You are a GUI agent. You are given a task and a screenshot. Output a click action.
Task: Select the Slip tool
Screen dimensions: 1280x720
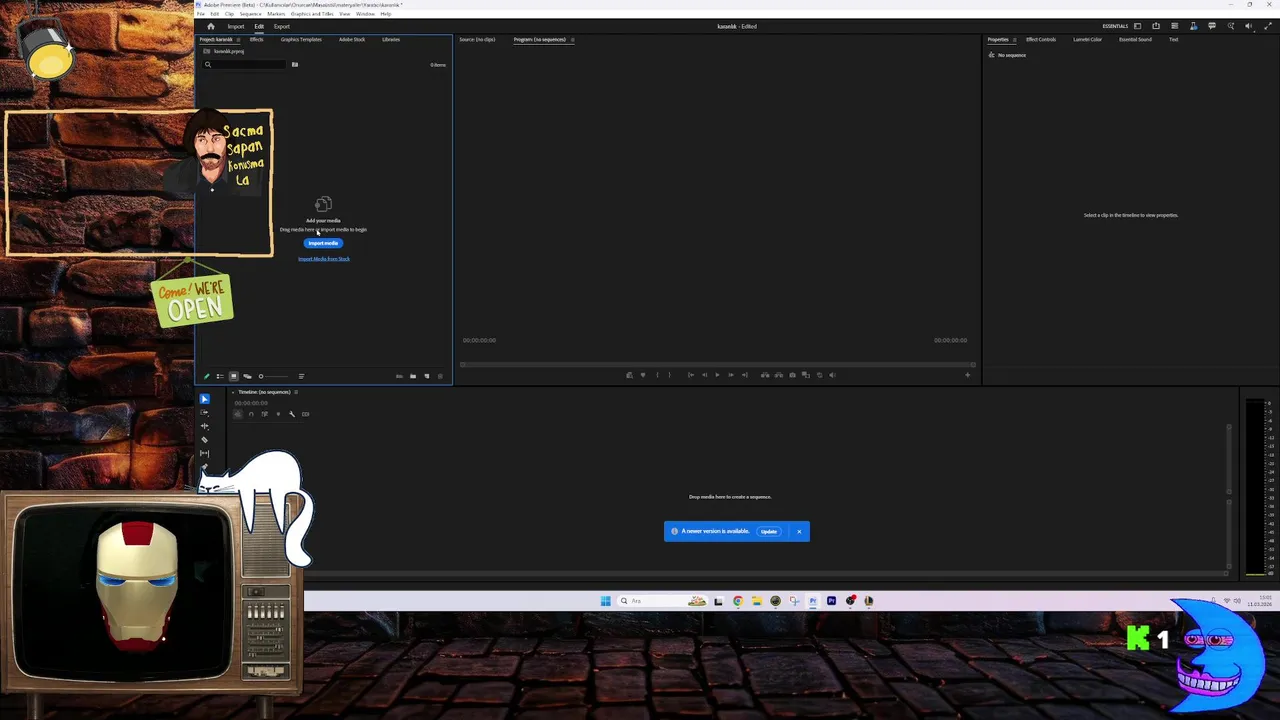[204, 453]
